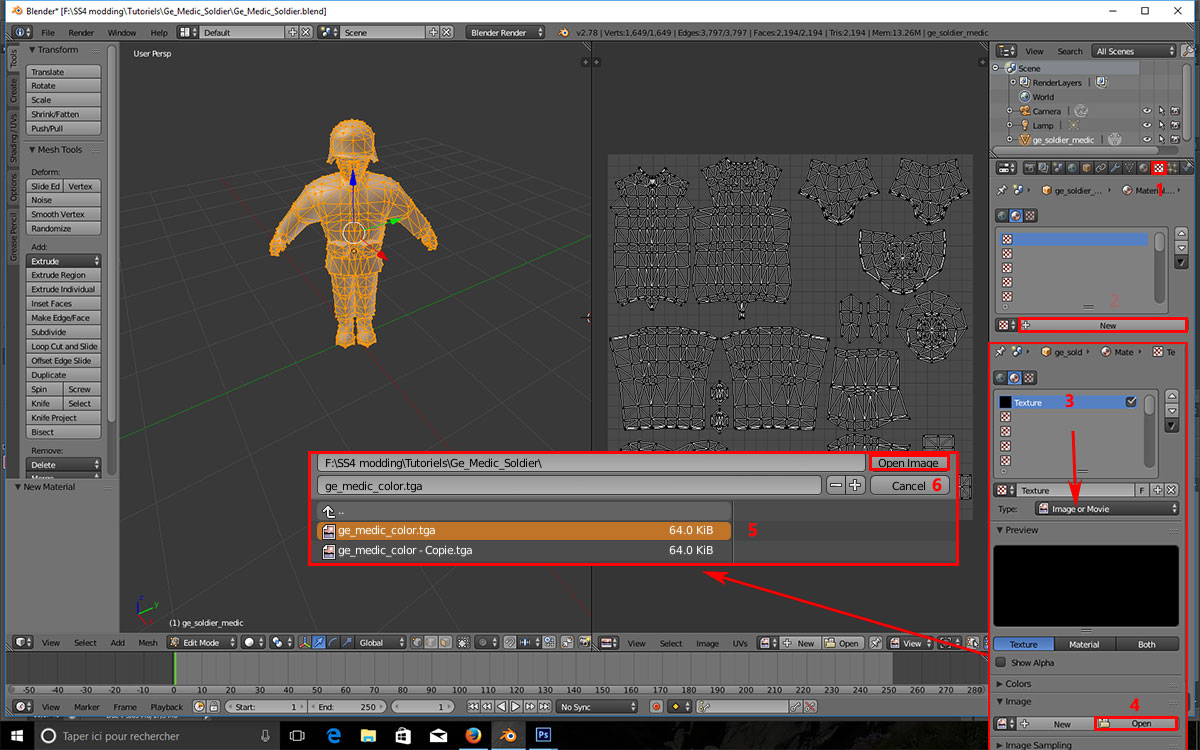The height and width of the screenshot is (750, 1200).
Task: Click the Subdivide tool button
Action: pos(65,332)
